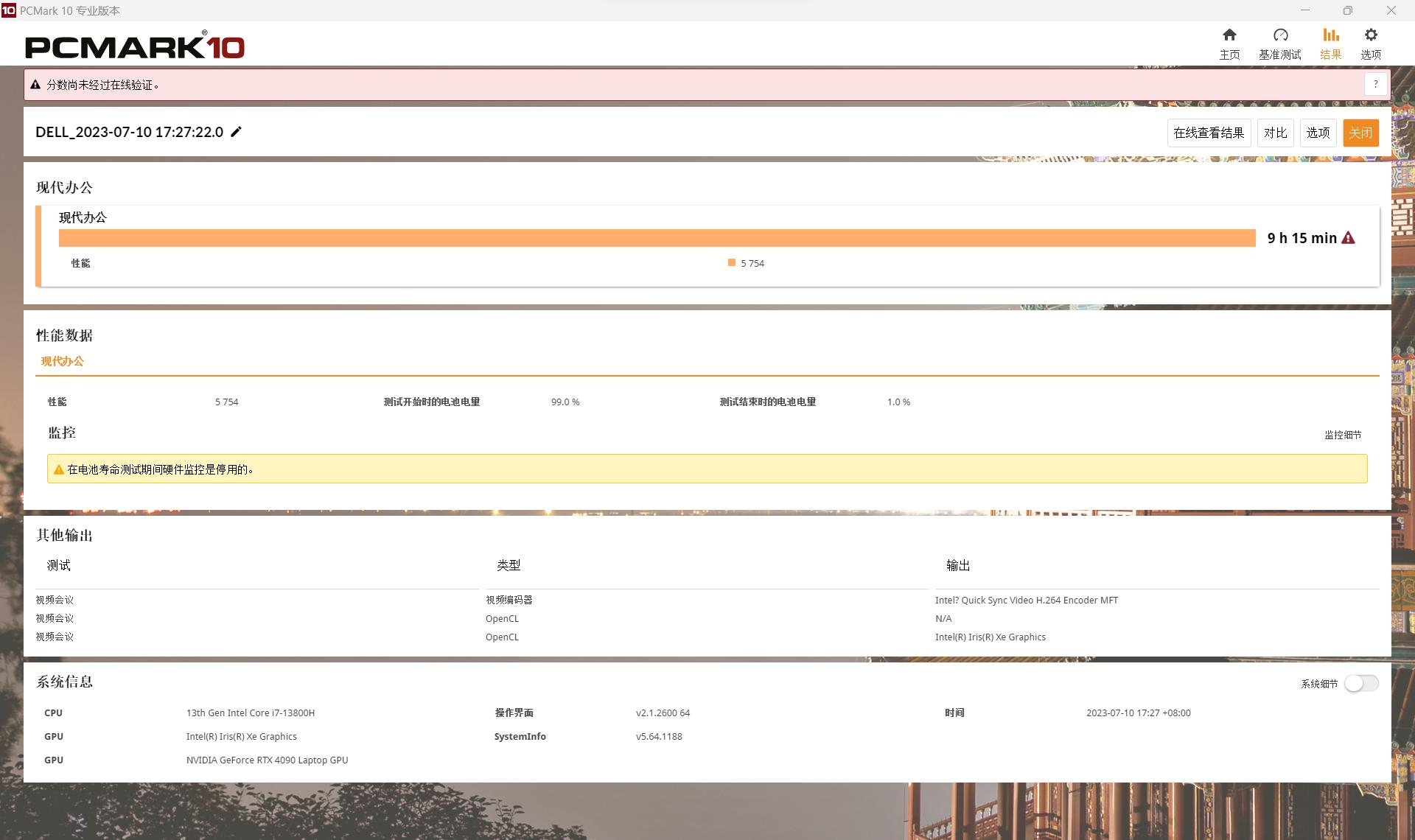Image resolution: width=1415 pixels, height=840 pixels.
Task: Click the 选项 button in result header
Action: pos(1318,133)
